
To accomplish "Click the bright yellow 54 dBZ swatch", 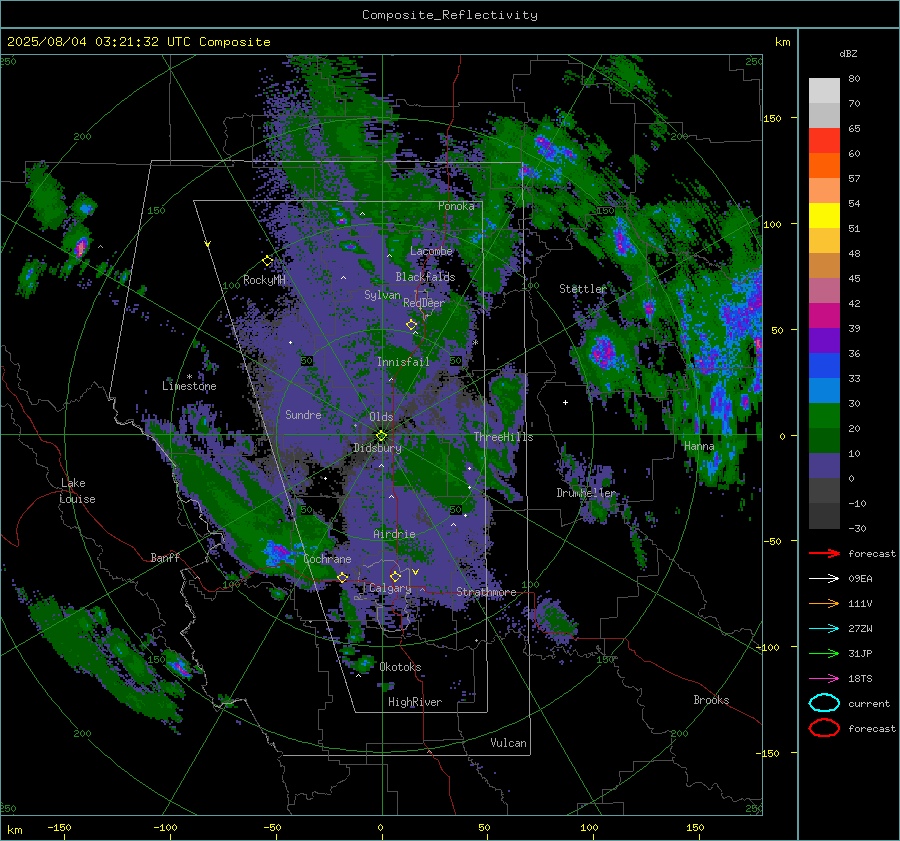I will click(x=824, y=215).
